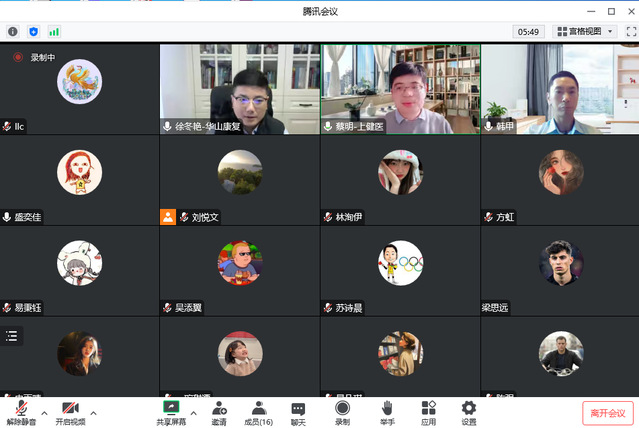Toggle 录制 recording button

[x=342, y=412]
